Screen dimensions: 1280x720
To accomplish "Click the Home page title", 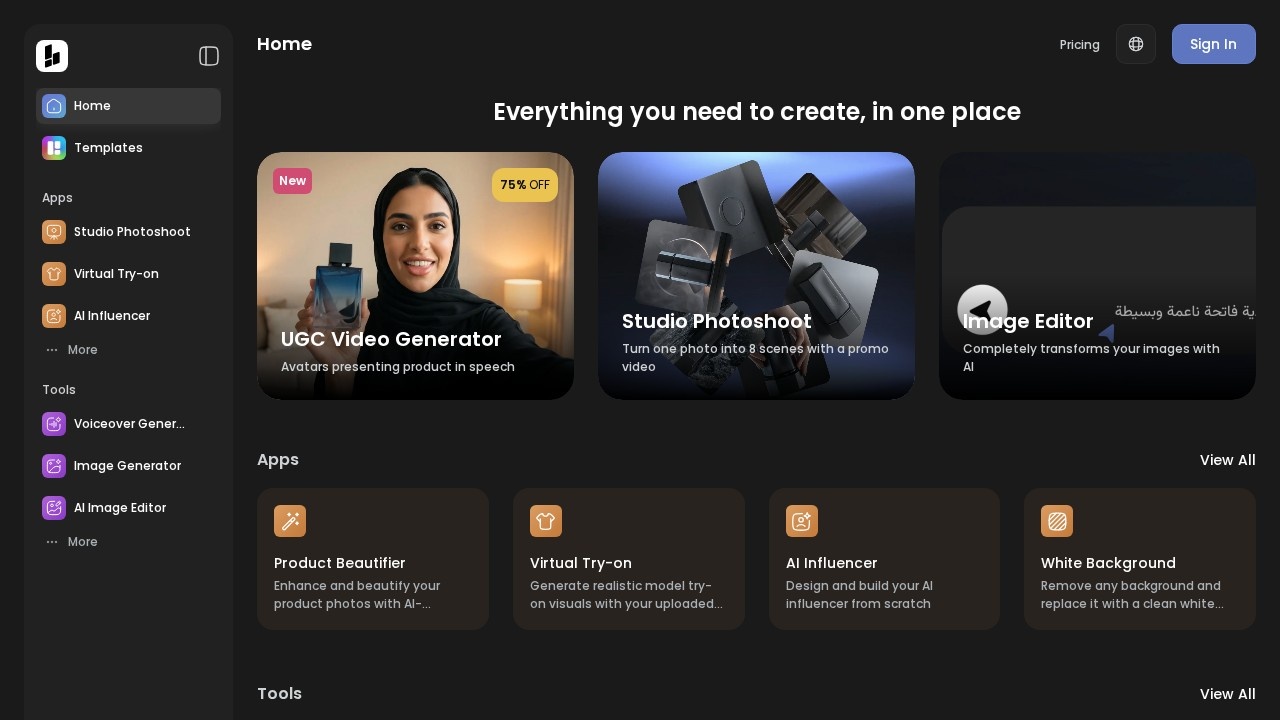I will point(284,44).
